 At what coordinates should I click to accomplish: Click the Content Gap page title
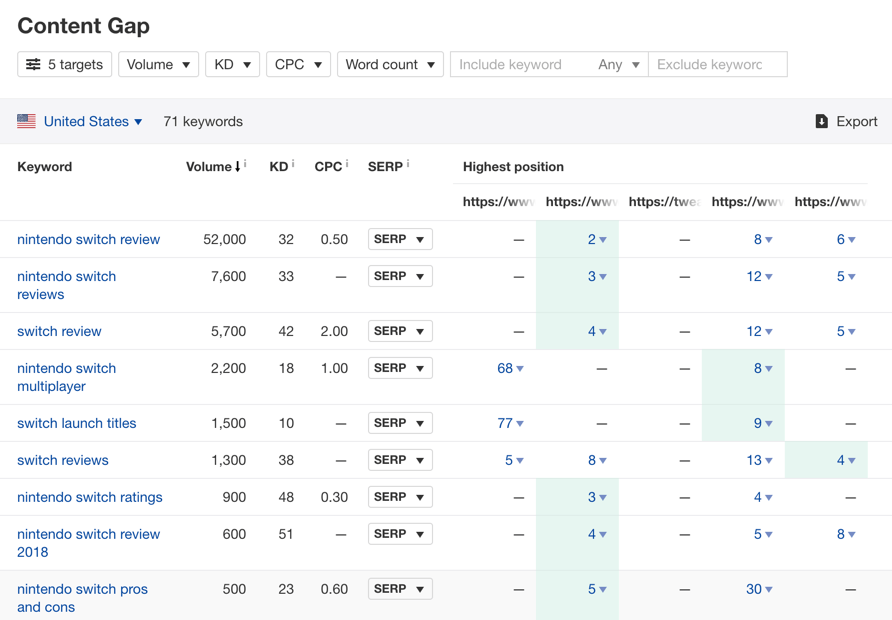tap(84, 26)
